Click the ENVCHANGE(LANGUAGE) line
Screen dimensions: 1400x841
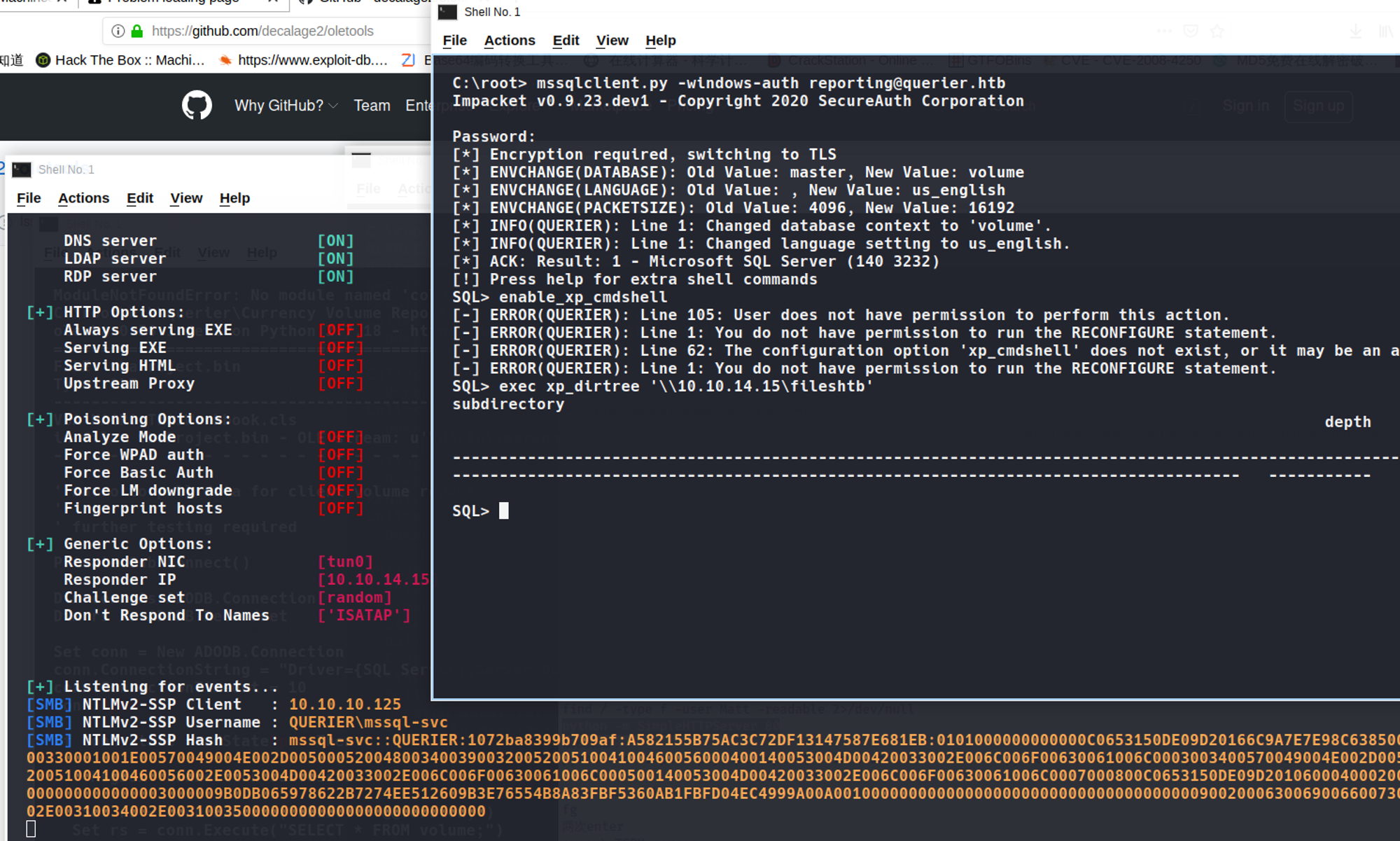[729, 190]
